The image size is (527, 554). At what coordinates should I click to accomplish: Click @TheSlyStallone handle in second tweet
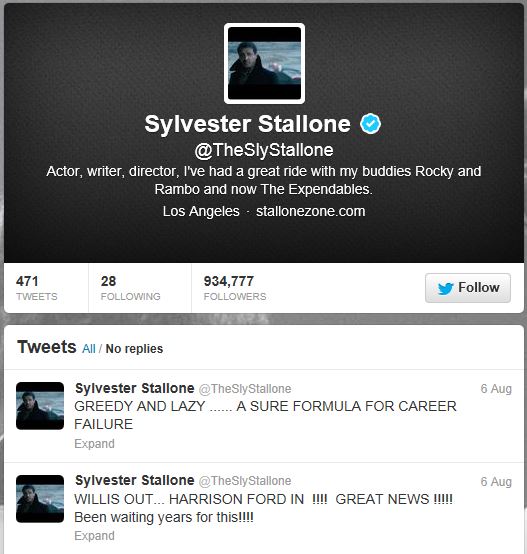[x=245, y=481]
